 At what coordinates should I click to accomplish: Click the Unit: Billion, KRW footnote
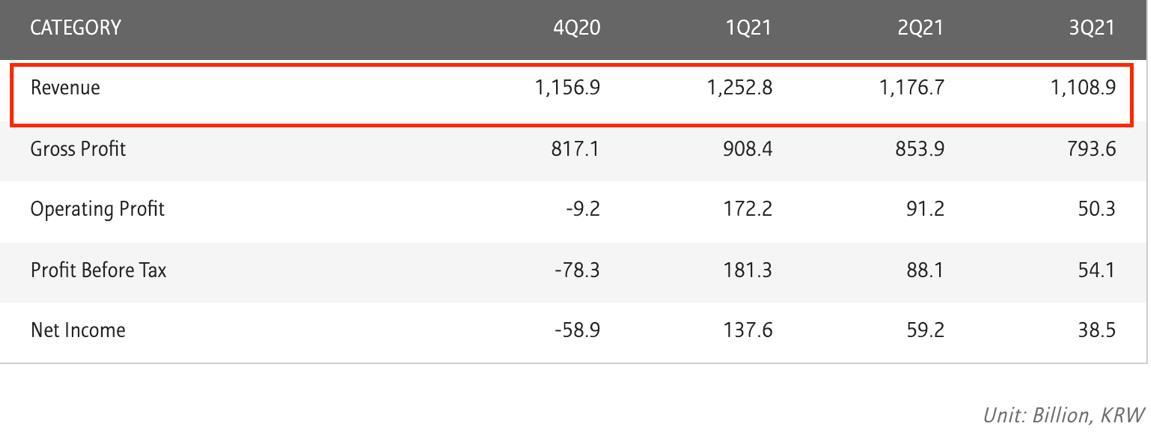coord(1059,416)
